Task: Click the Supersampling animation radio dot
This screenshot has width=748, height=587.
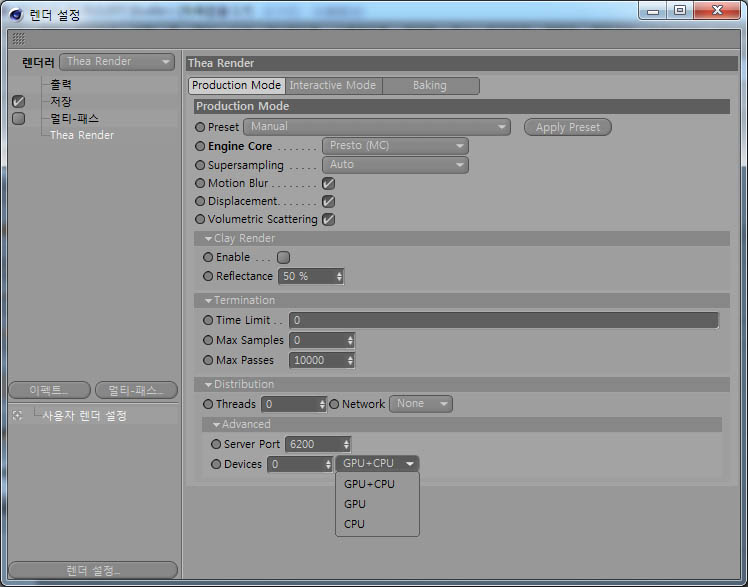Action: click(200, 165)
